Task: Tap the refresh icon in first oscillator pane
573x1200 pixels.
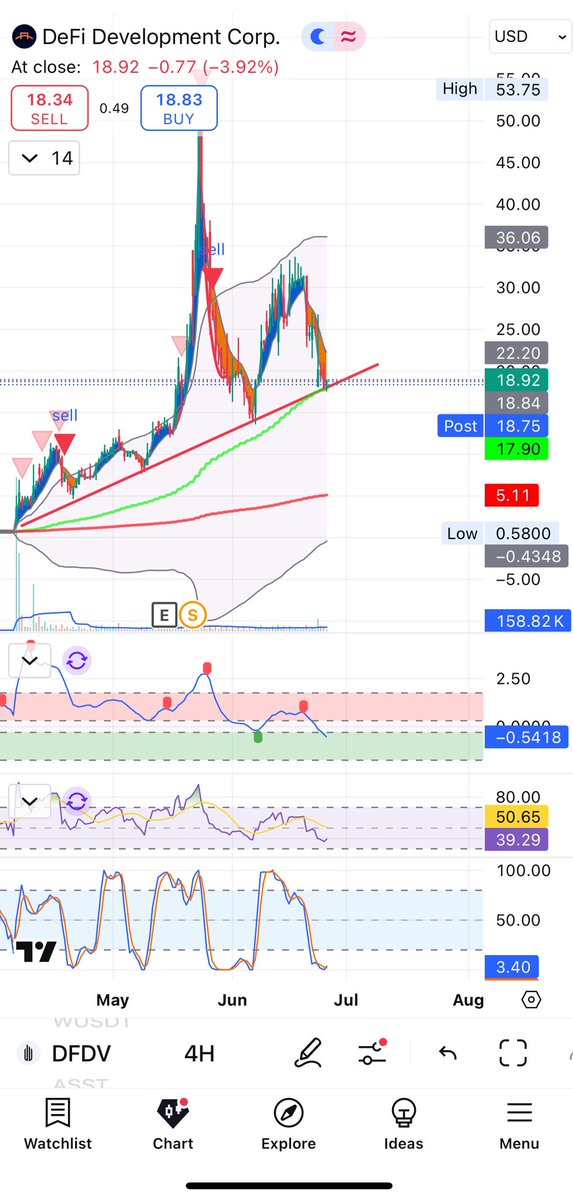Action: [x=76, y=660]
